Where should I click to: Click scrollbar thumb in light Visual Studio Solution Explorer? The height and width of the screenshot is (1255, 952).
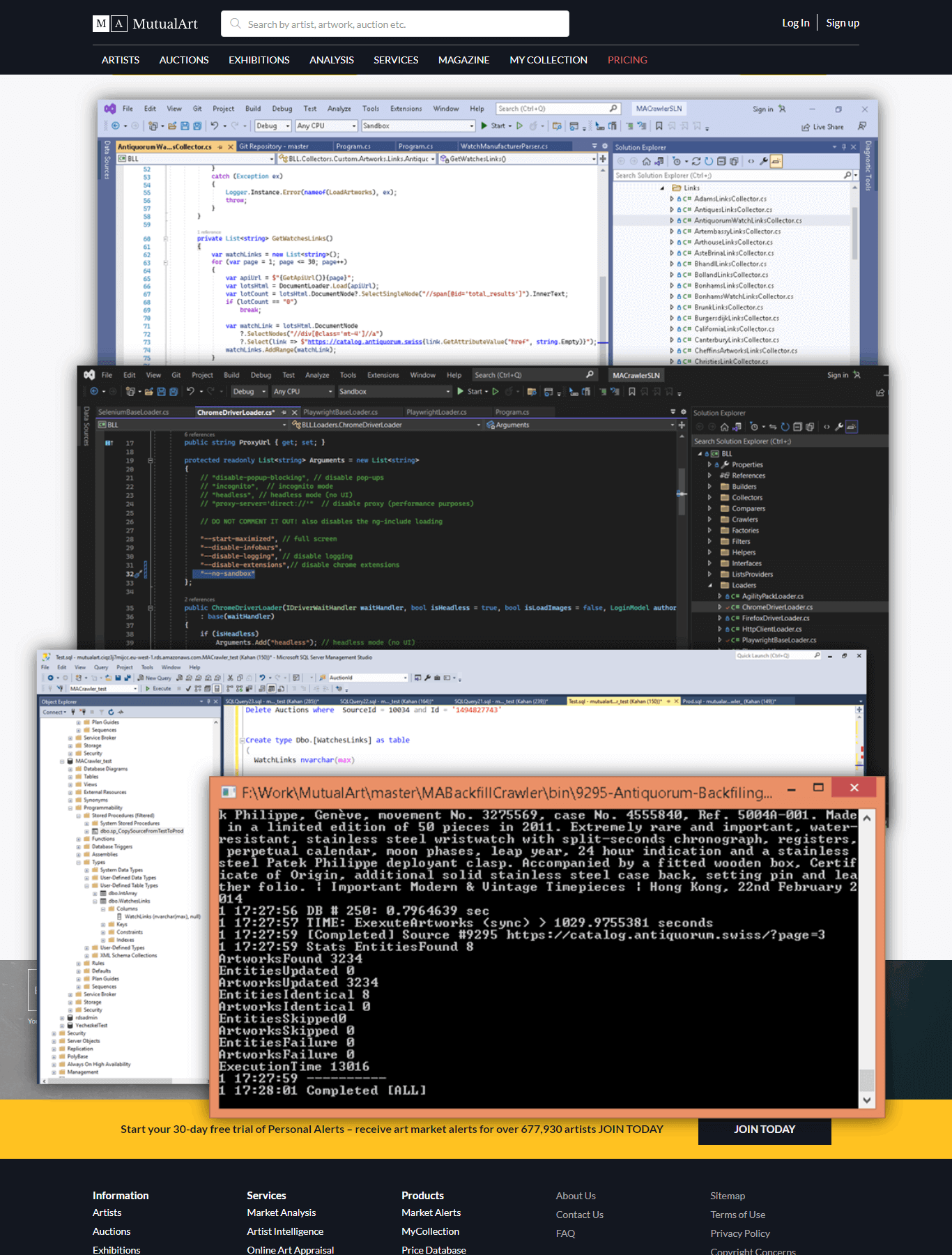(855, 233)
